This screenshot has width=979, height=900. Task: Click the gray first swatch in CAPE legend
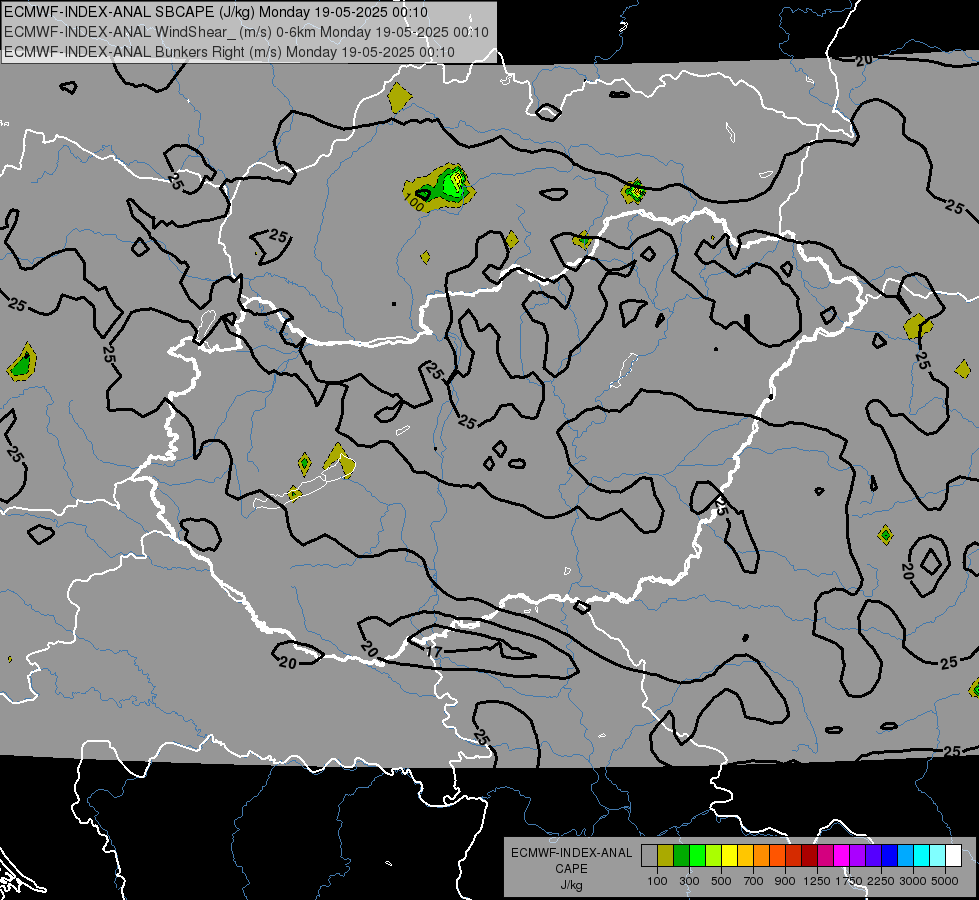649,856
